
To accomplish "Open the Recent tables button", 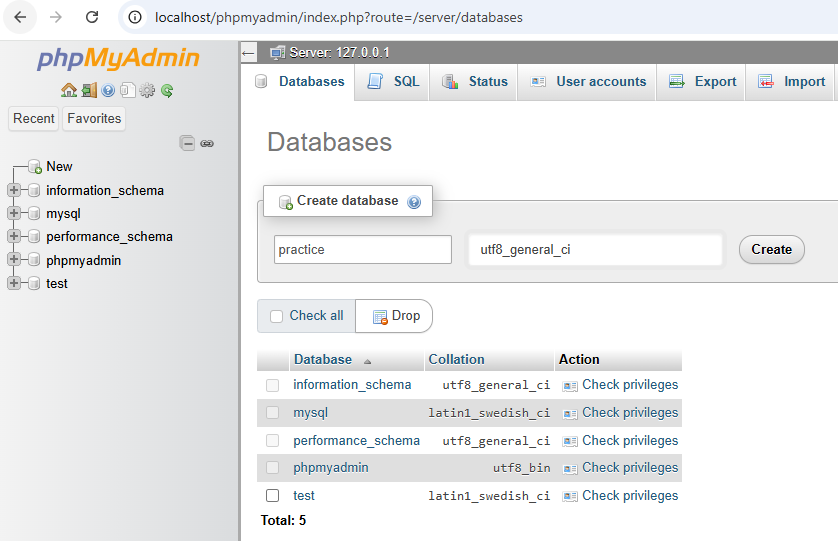I will (x=33, y=118).
